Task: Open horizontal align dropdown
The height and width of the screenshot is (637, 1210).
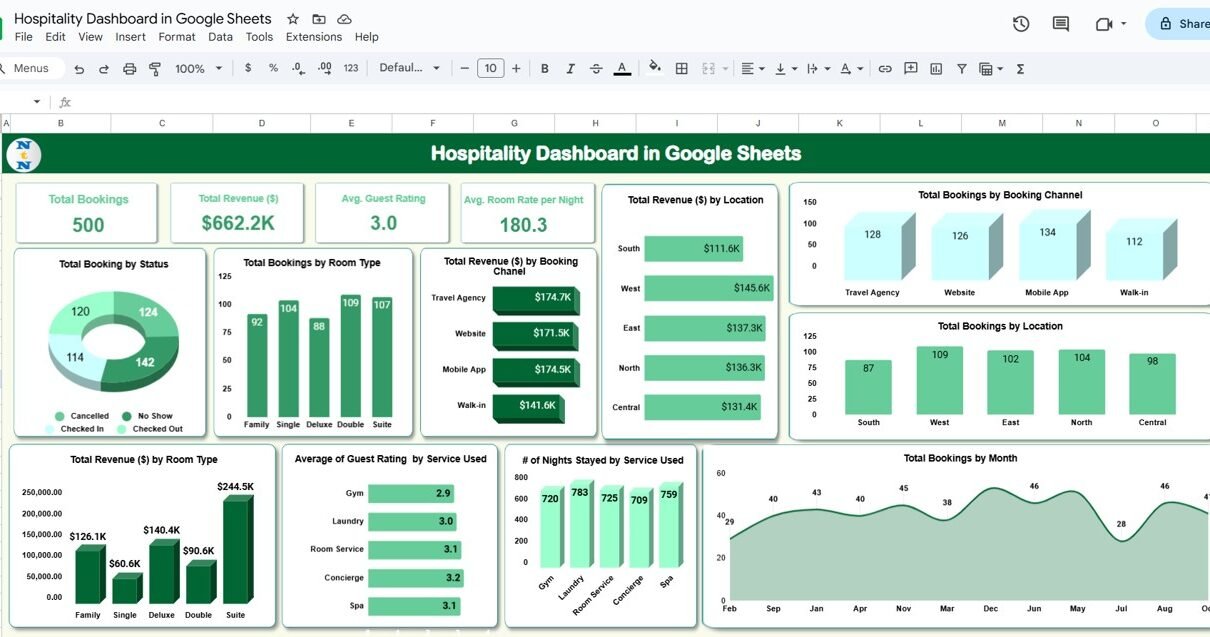Action: [751, 69]
